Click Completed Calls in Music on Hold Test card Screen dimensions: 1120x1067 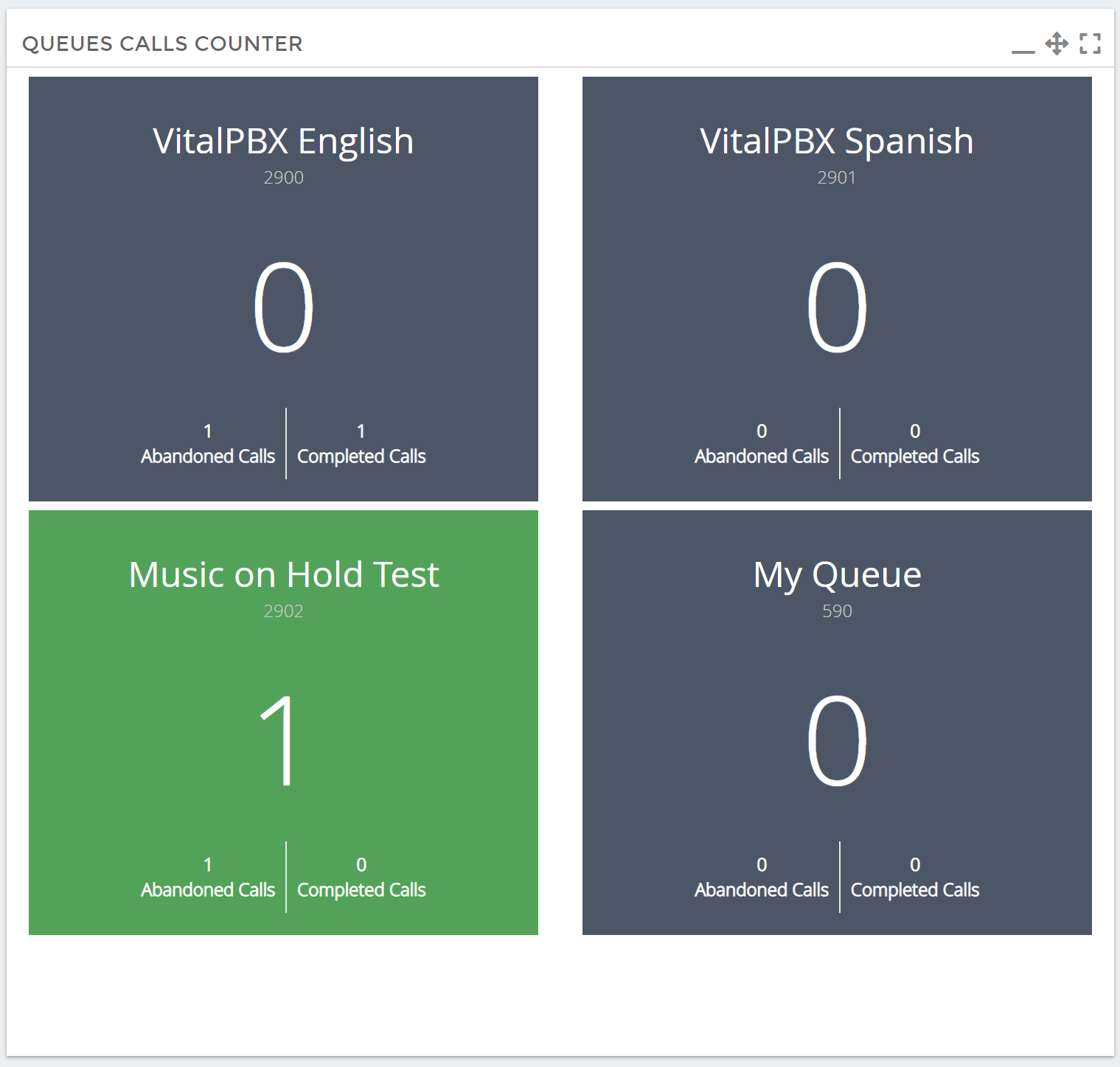pos(361,890)
